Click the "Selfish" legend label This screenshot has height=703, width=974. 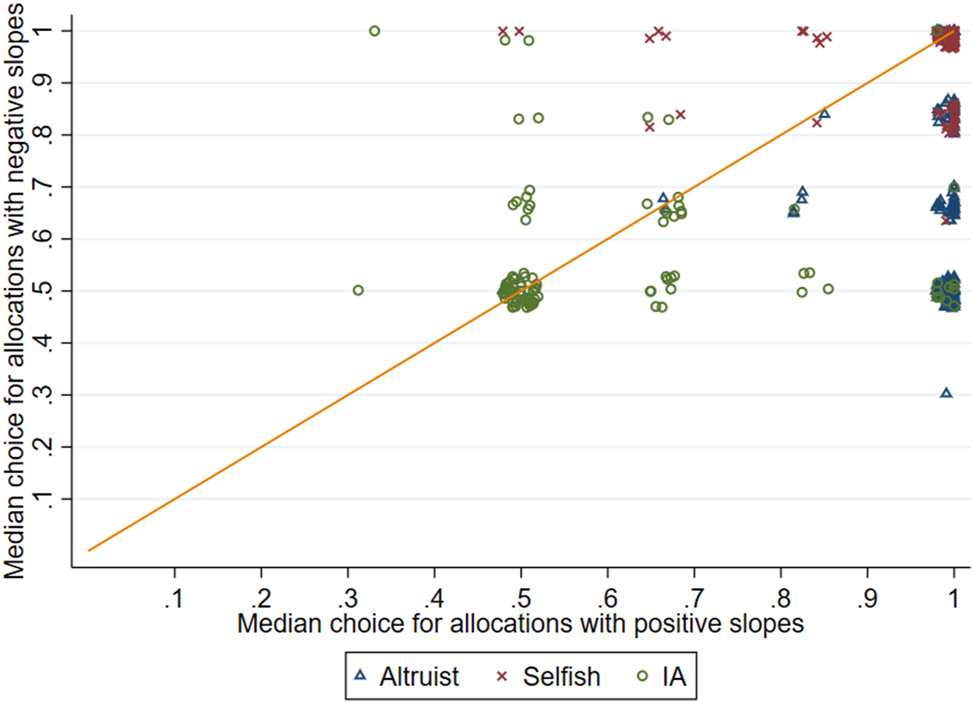[563, 677]
